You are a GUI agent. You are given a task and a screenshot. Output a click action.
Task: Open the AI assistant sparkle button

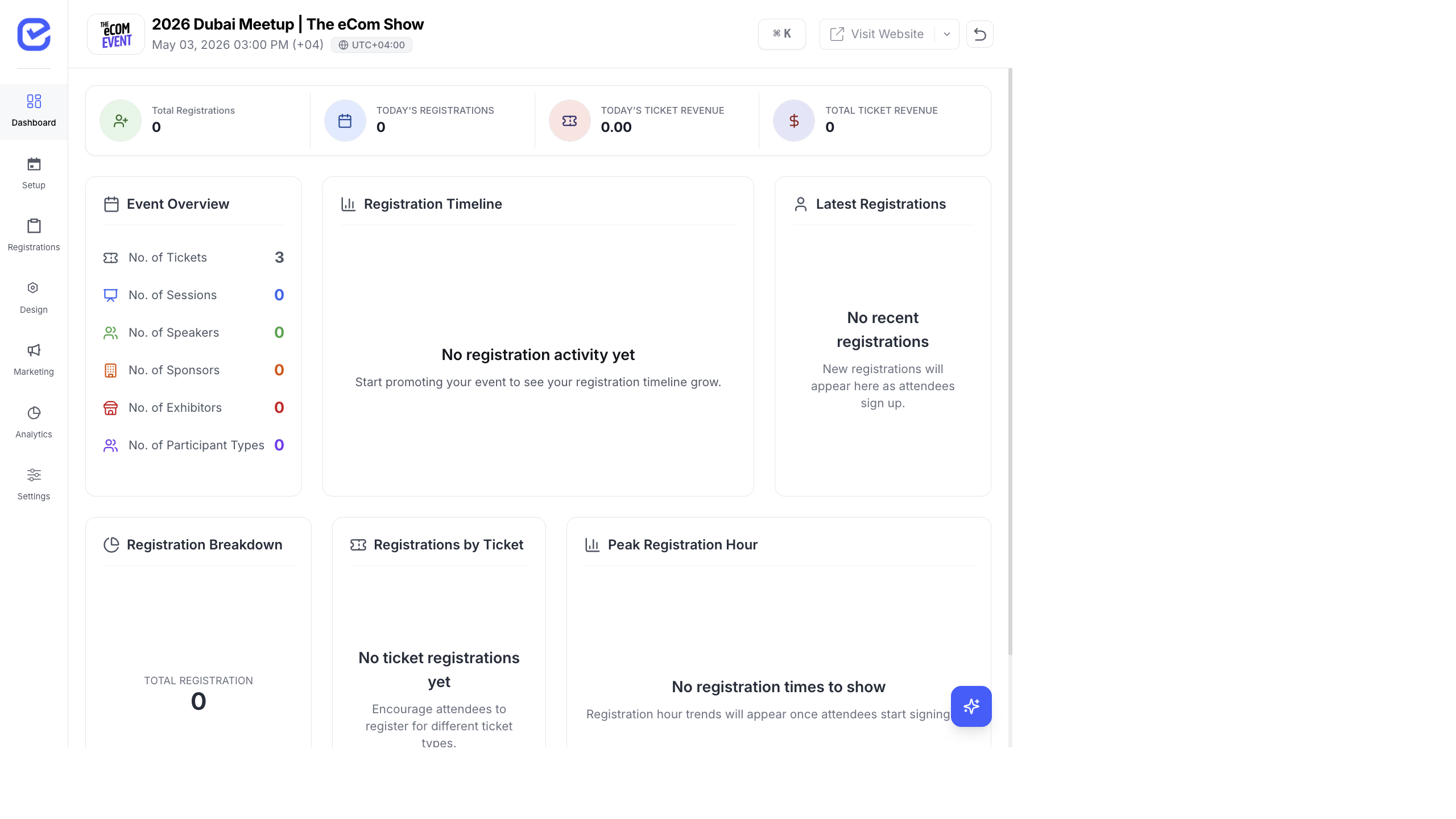pyautogui.click(x=971, y=706)
